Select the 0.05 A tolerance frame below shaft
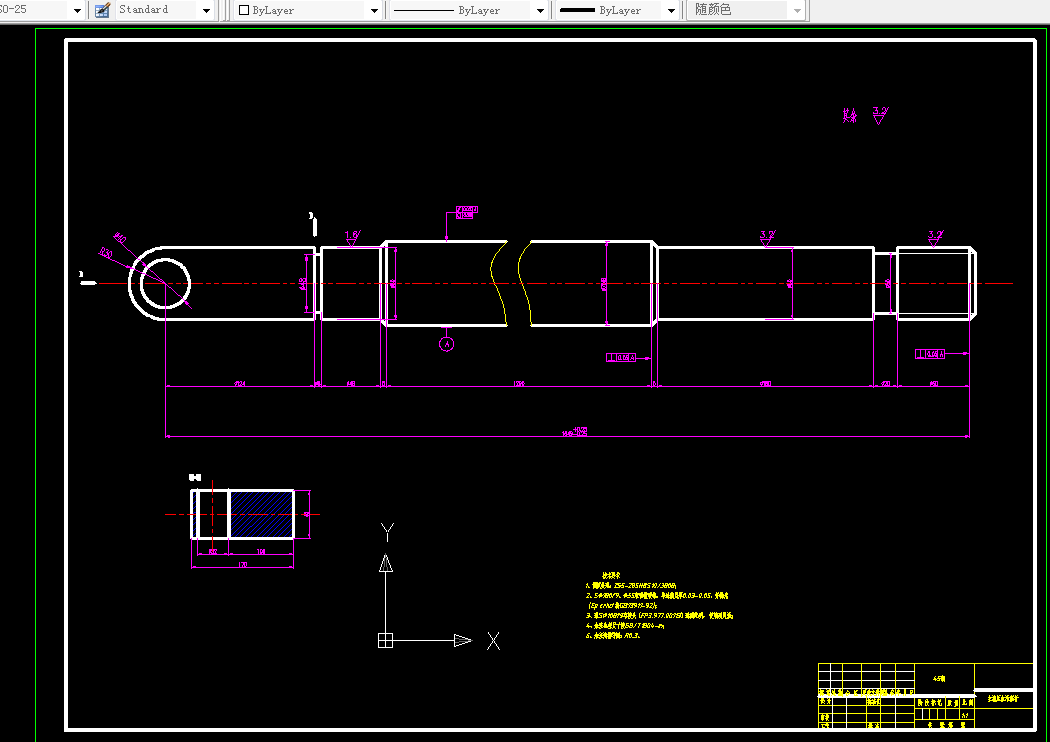 coord(621,358)
